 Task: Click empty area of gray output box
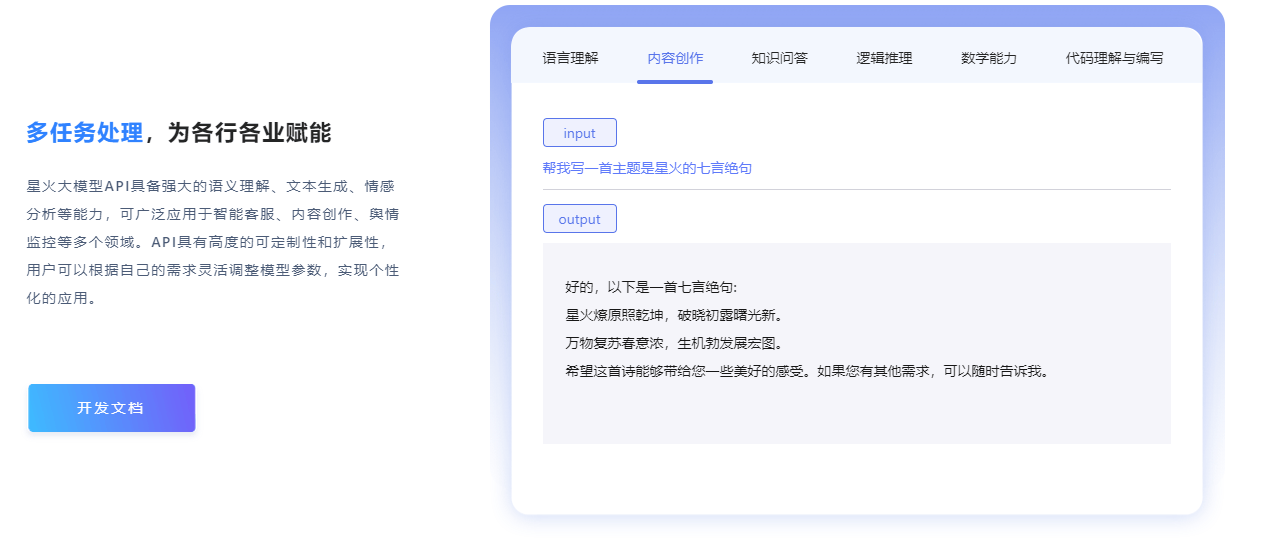[x=856, y=415]
